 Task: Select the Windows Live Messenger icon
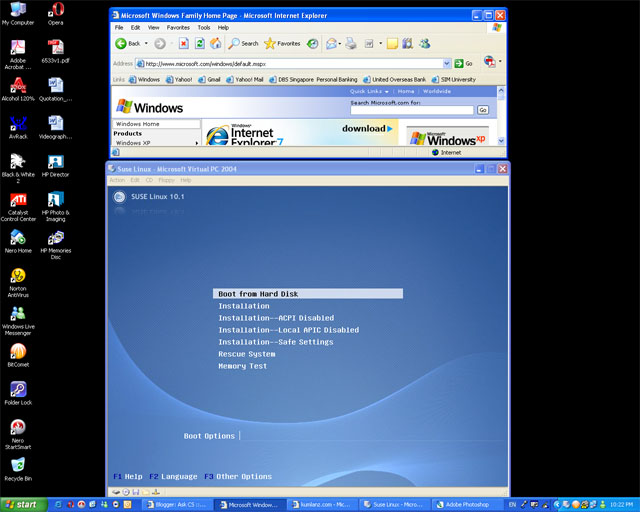click(x=18, y=321)
